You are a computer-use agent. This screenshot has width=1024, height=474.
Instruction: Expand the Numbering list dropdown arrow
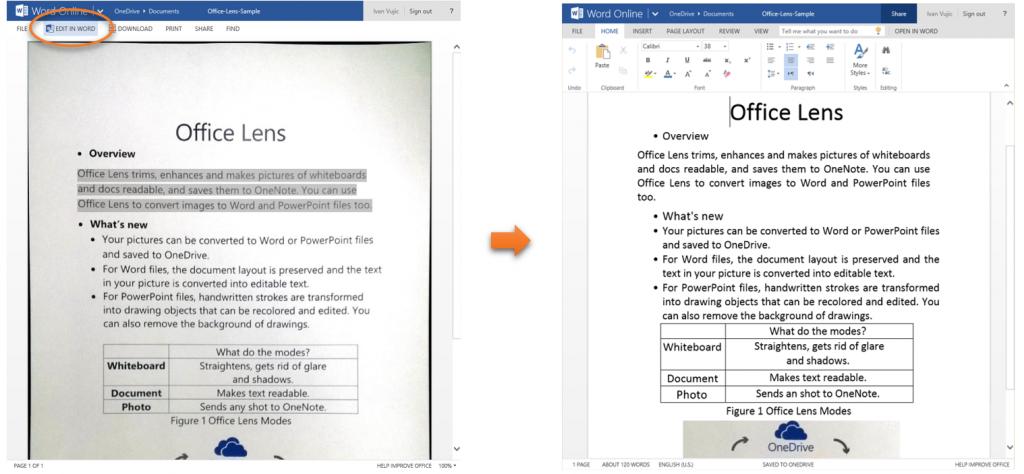[x=799, y=47]
